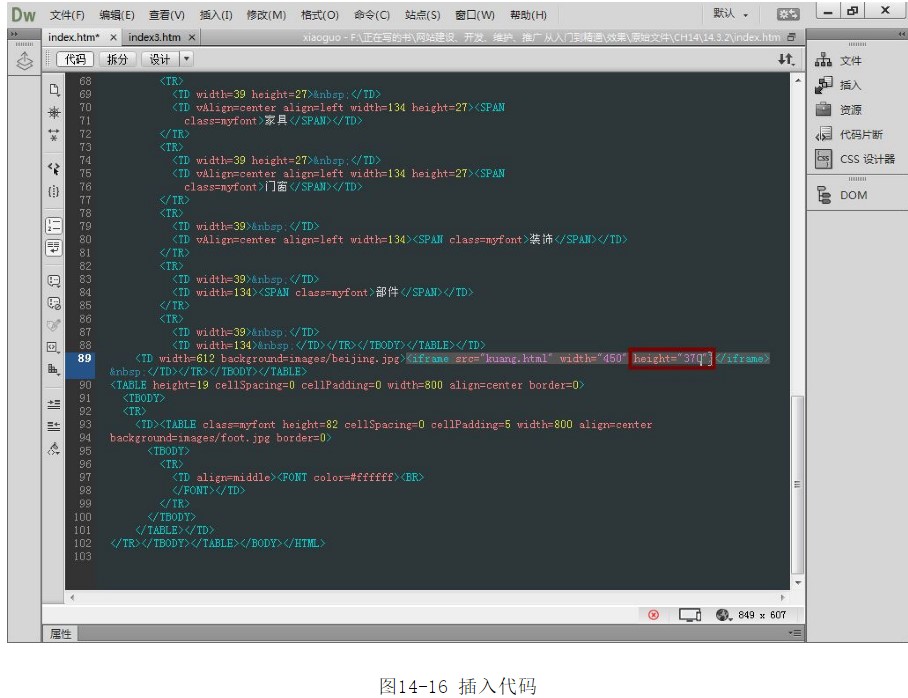Screen dimensions: 908x698
Task: Open the Files (文件) panel
Action: 849,61
